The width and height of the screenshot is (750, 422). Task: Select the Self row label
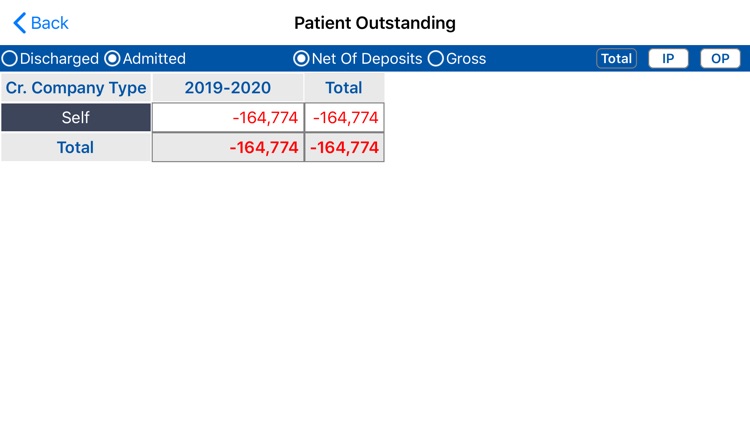pyautogui.click(x=76, y=118)
